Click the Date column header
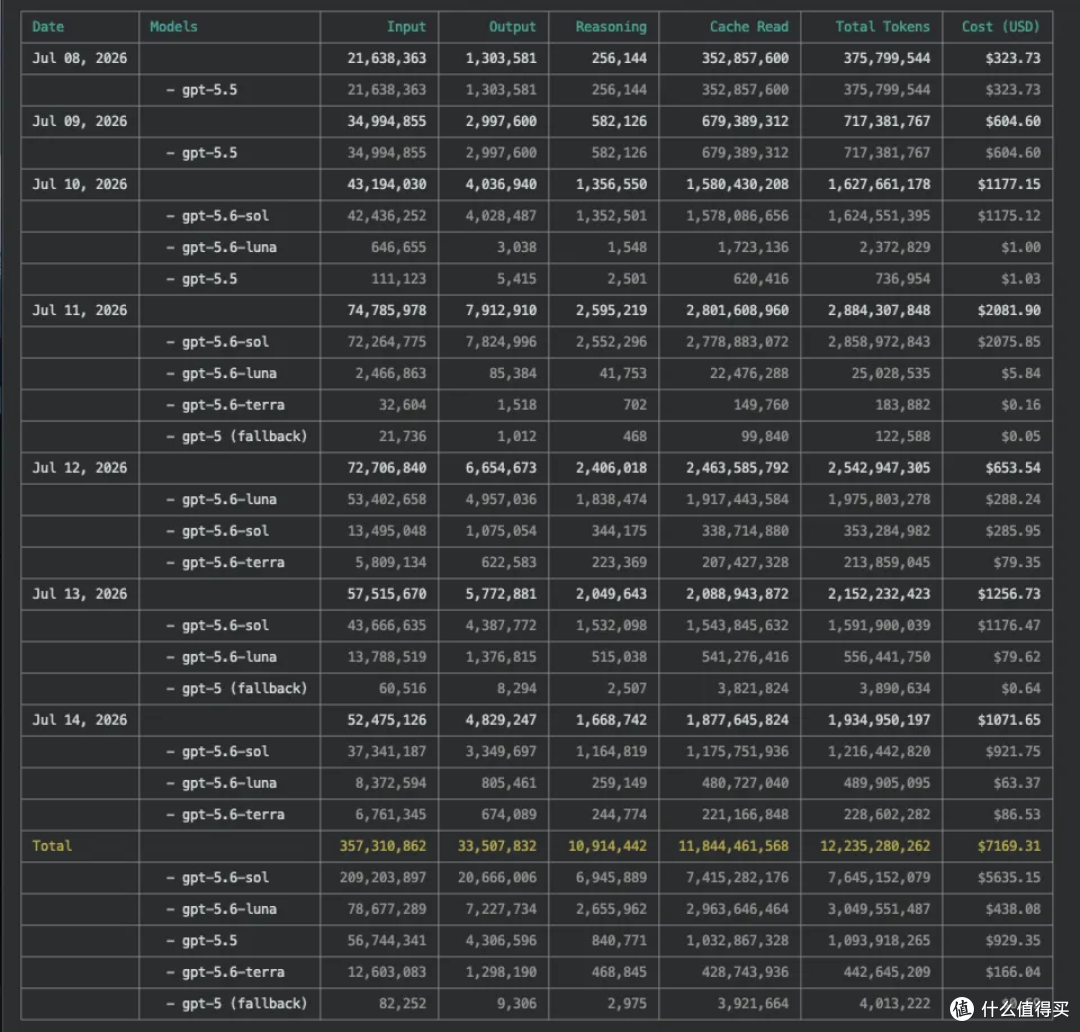 click(x=48, y=27)
